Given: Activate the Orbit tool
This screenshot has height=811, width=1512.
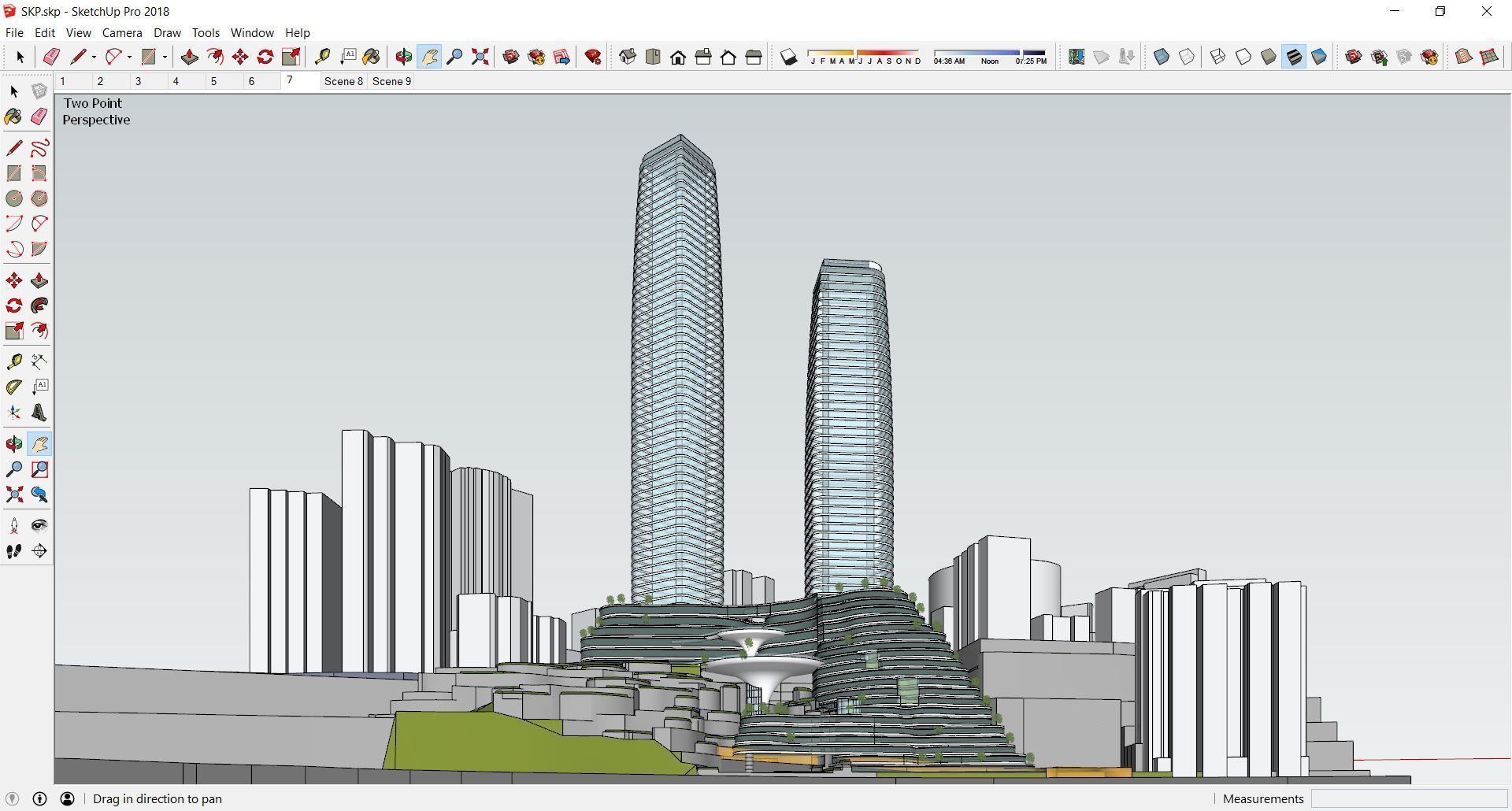Looking at the screenshot, I should [x=404, y=56].
